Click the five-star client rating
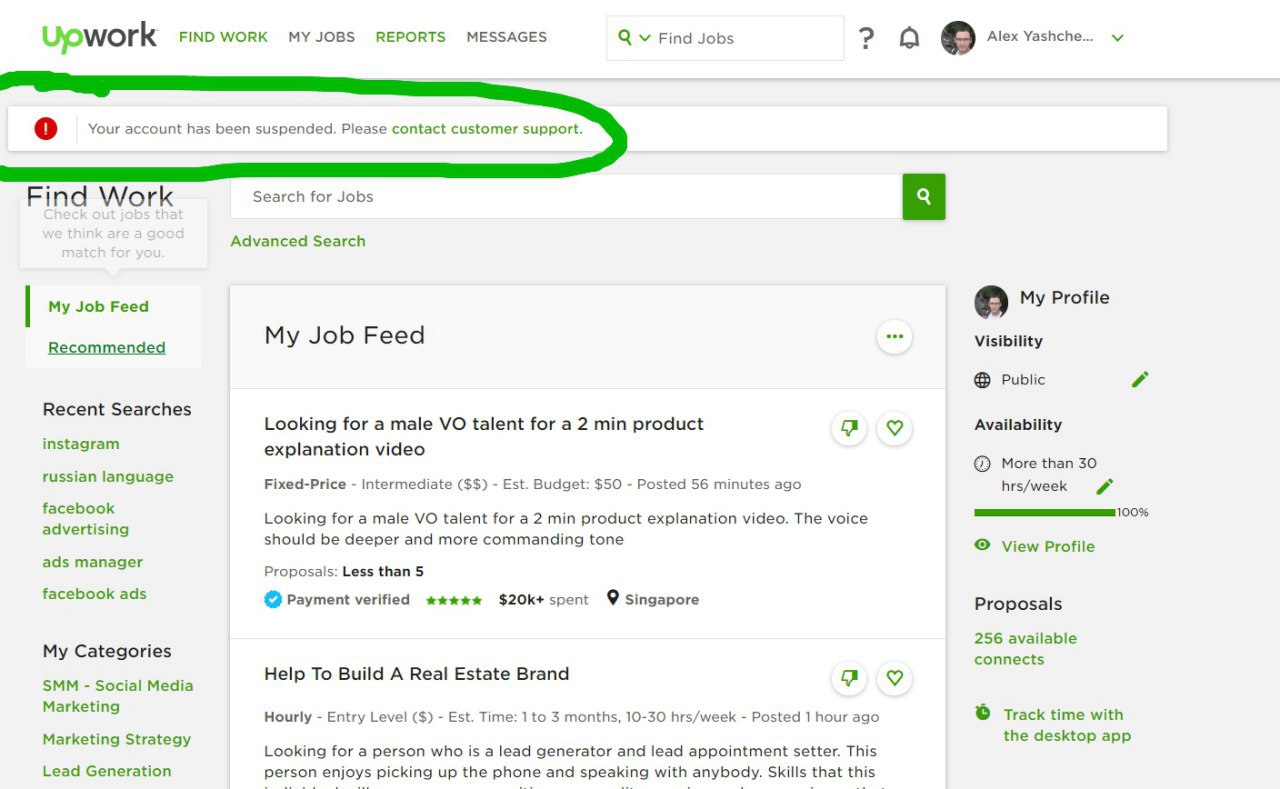 click(454, 601)
